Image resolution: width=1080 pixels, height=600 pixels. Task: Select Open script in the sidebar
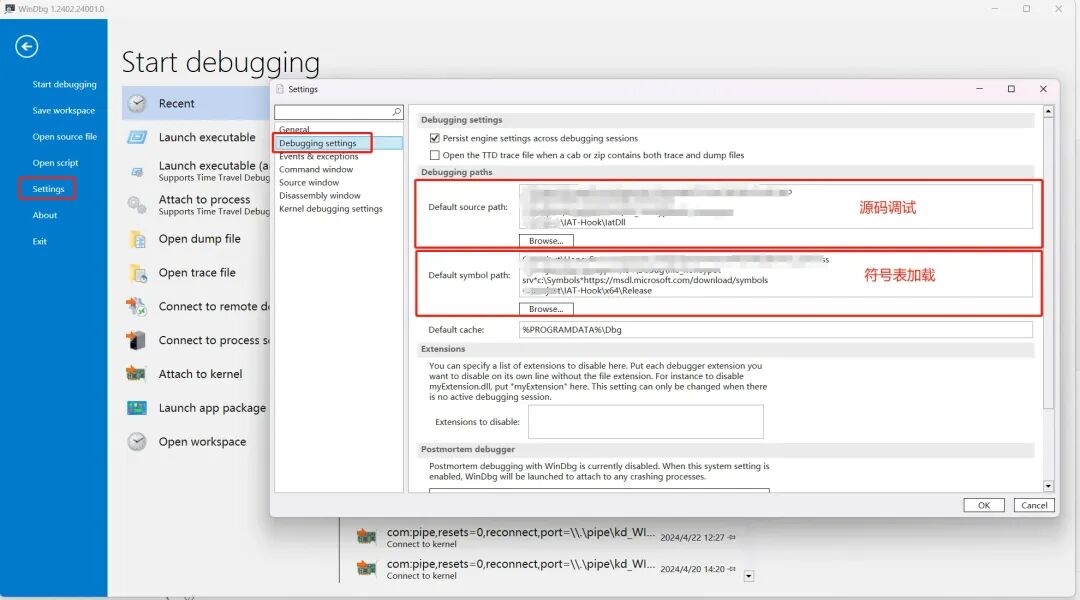coord(55,163)
